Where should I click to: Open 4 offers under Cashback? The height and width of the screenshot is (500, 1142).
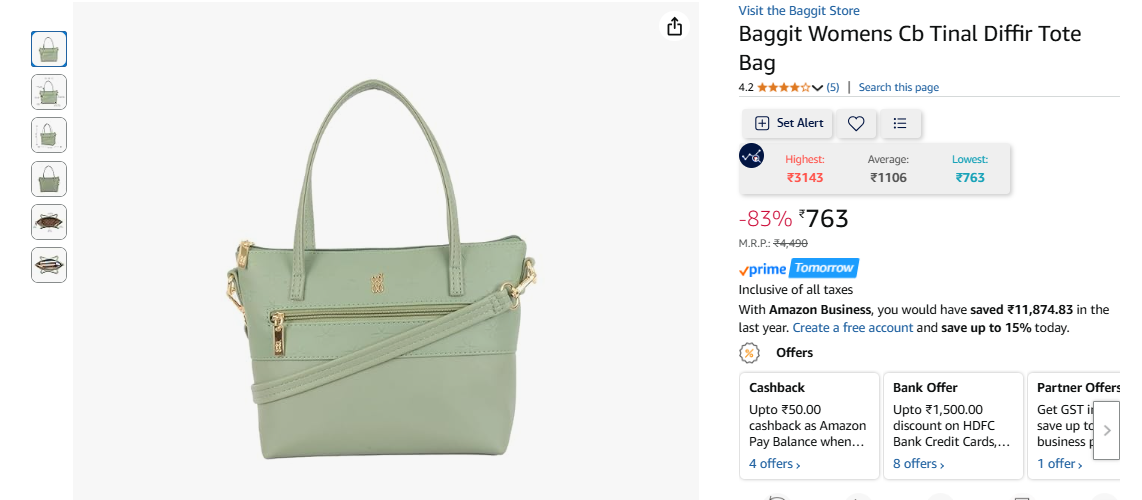774,464
